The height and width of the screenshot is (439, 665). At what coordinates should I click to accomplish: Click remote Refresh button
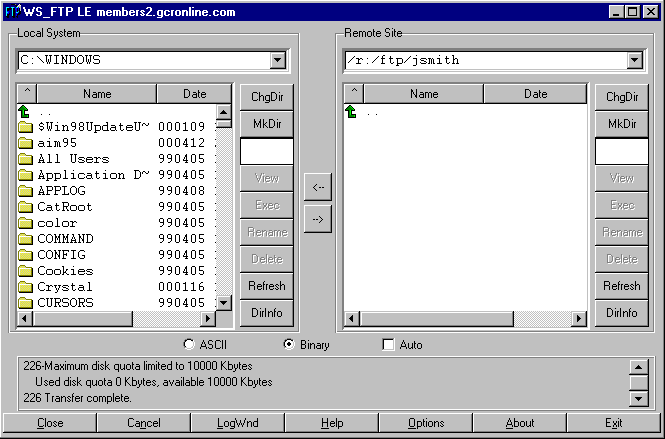click(622, 286)
